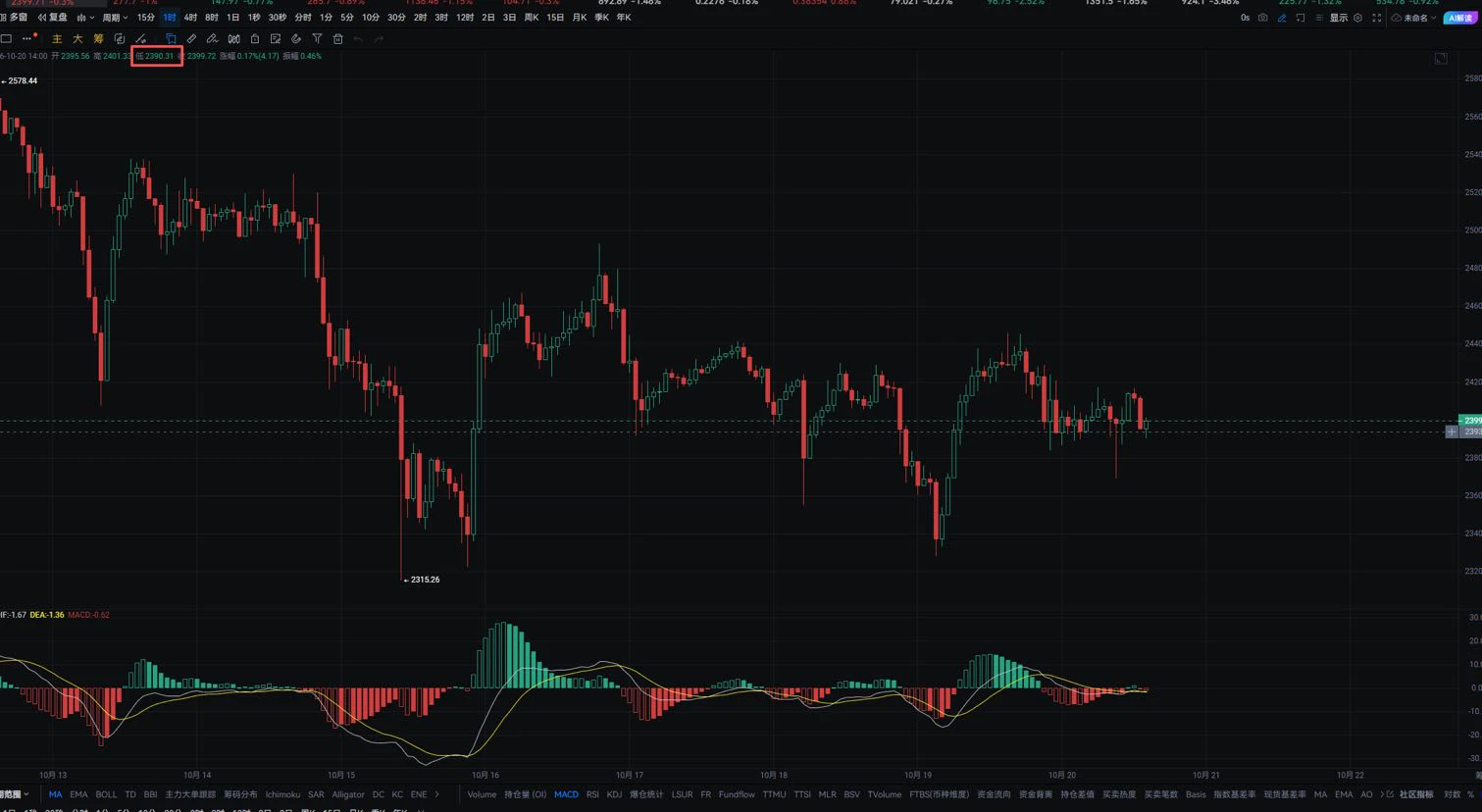Click the undo arrow icon
Image resolution: width=1482 pixels, height=812 pixels.
tap(358, 39)
